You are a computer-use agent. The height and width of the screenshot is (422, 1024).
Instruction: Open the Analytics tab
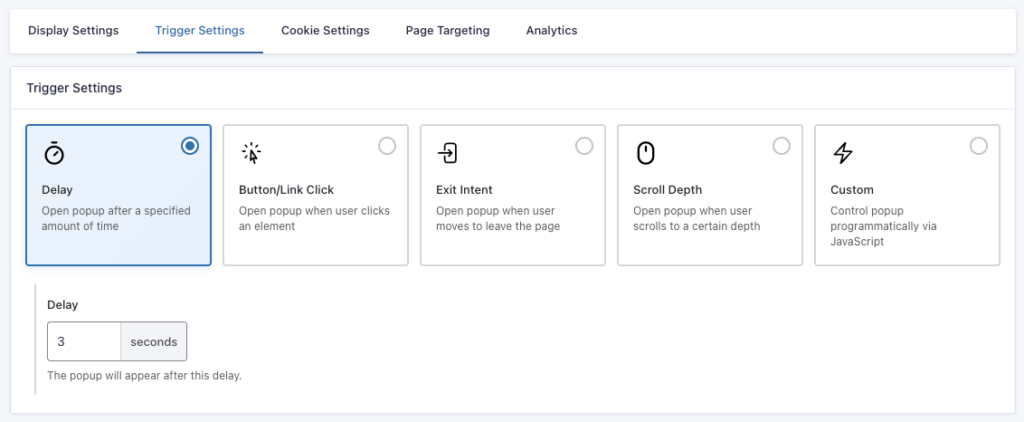click(x=551, y=31)
